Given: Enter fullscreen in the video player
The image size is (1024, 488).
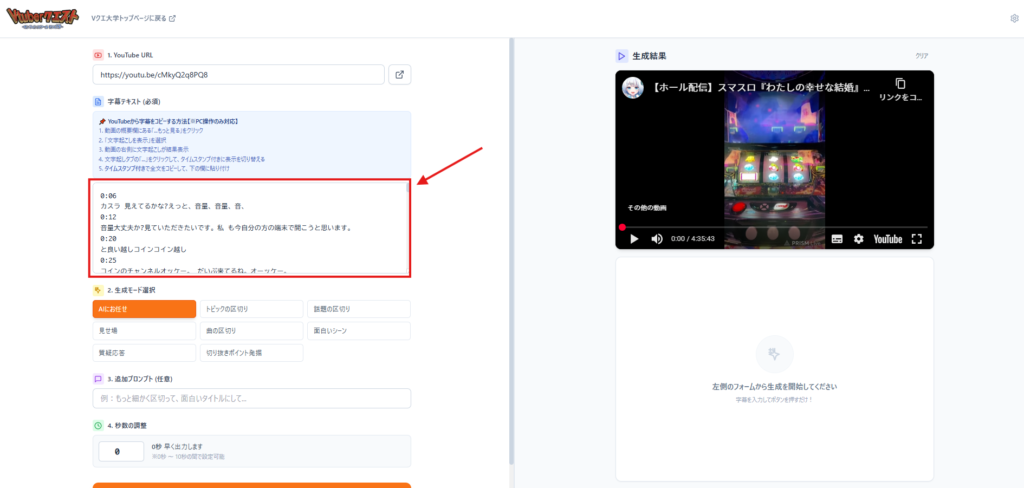Looking at the screenshot, I should (916, 239).
